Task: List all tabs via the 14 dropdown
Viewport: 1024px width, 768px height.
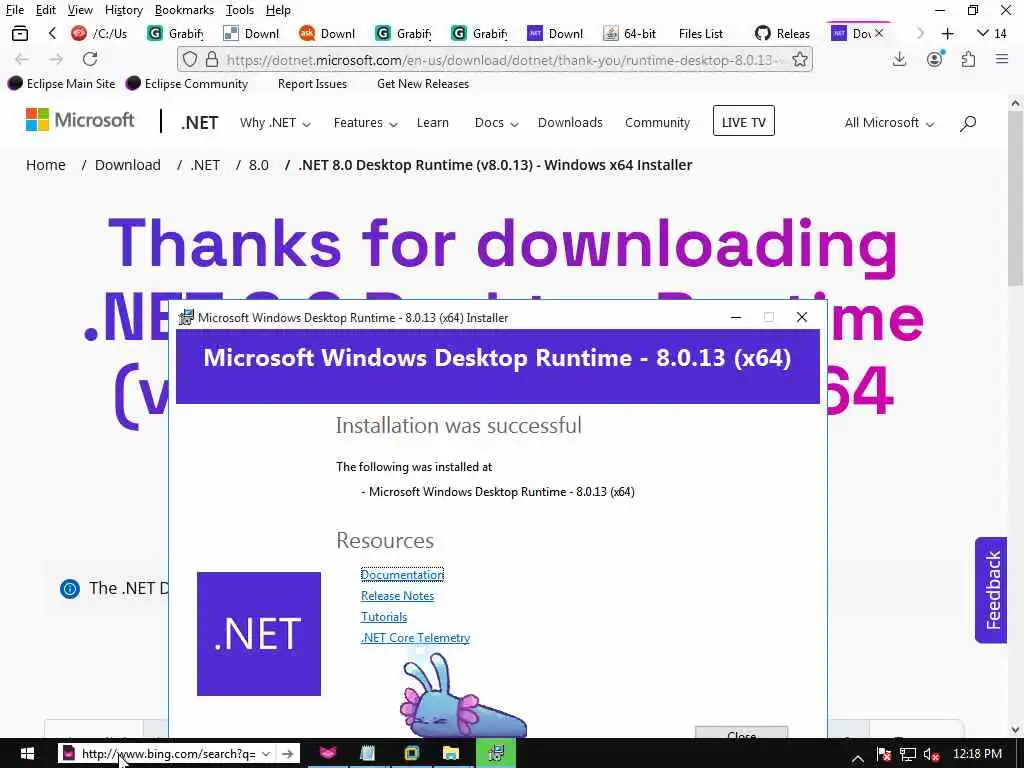Action: pyautogui.click(x=991, y=33)
